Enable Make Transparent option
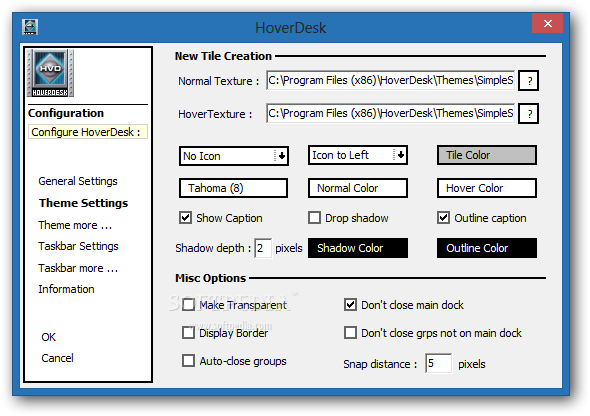This screenshot has width=590, height=416. (188, 305)
